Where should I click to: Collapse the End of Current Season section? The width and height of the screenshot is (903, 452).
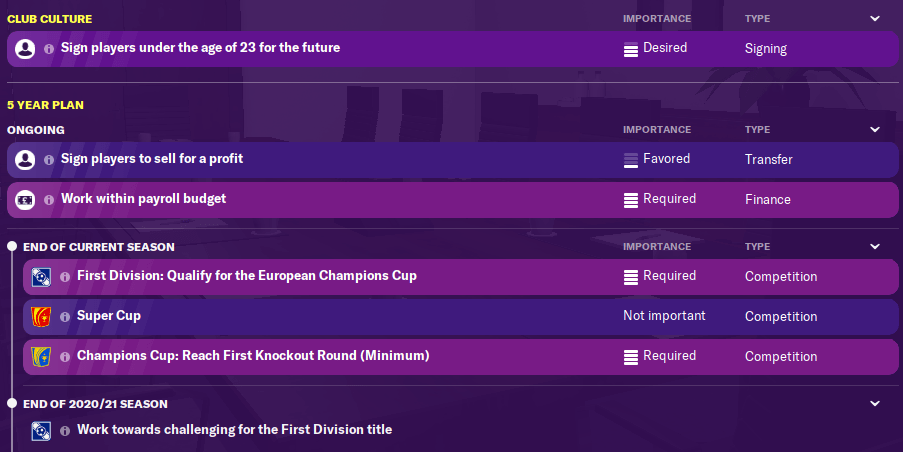pyautogui.click(x=875, y=247)
